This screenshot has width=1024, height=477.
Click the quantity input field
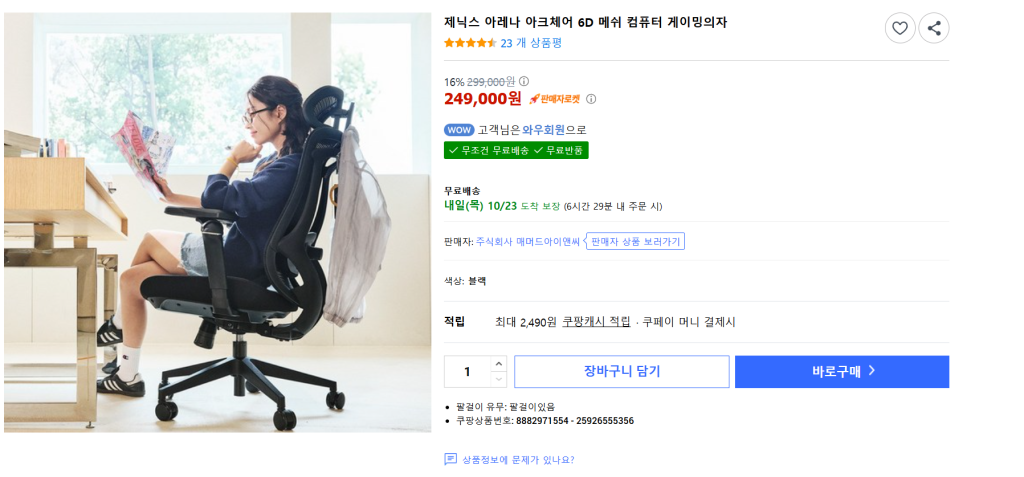click(468, 372)
